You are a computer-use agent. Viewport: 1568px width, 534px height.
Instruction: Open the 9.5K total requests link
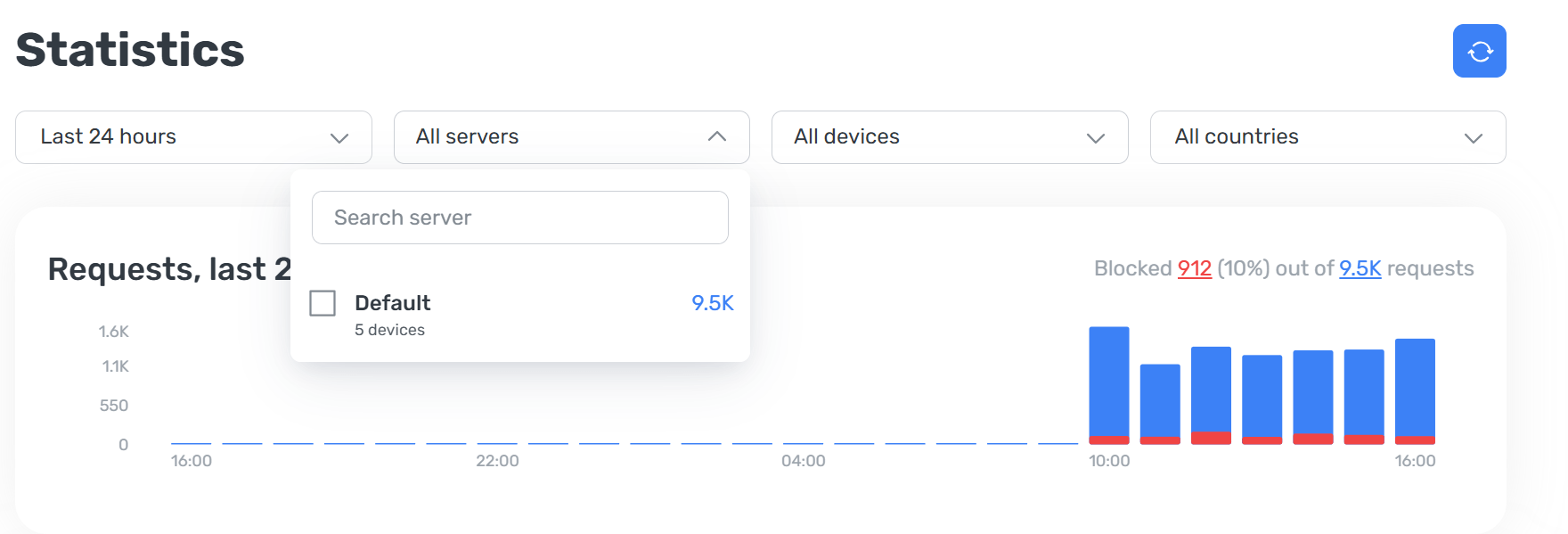point(1360,268)
